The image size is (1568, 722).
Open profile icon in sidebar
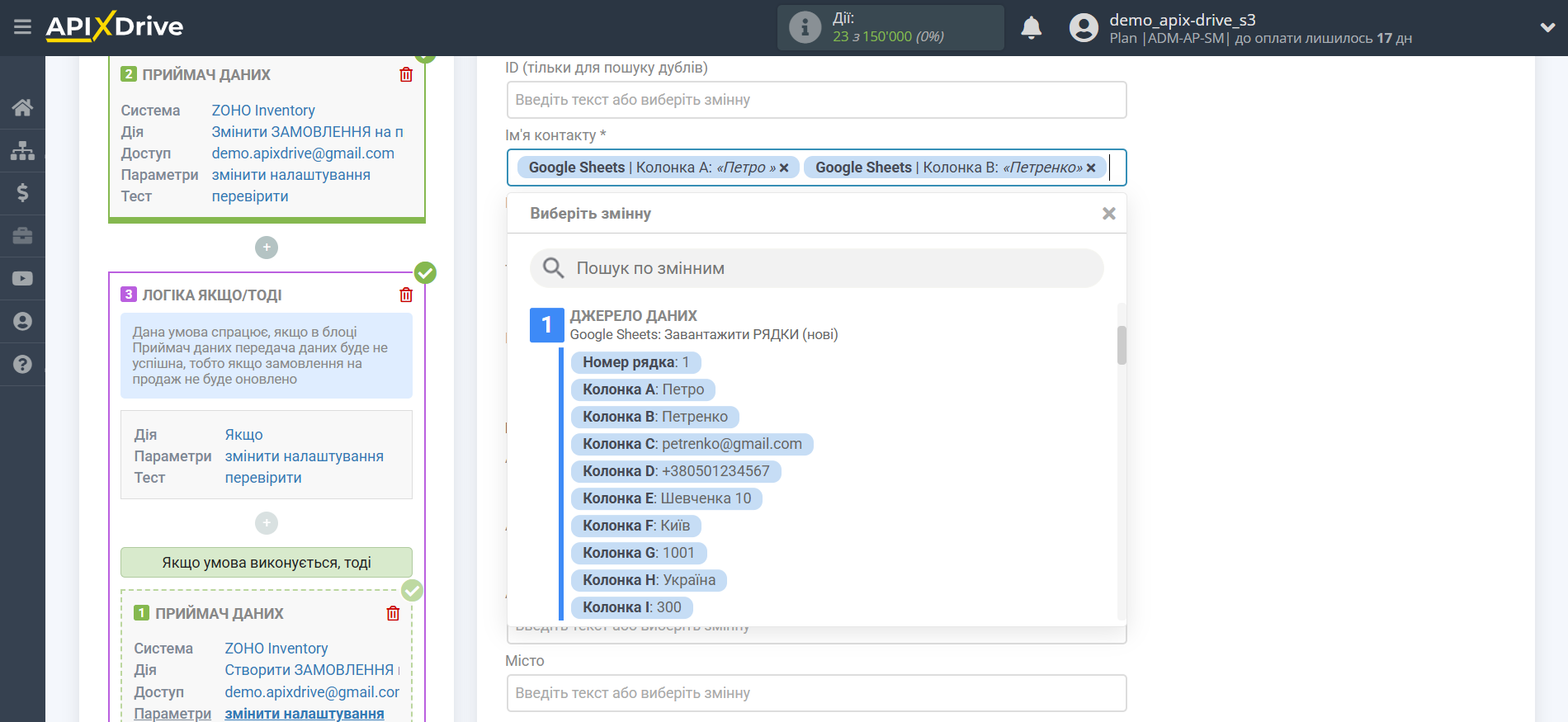22,322
